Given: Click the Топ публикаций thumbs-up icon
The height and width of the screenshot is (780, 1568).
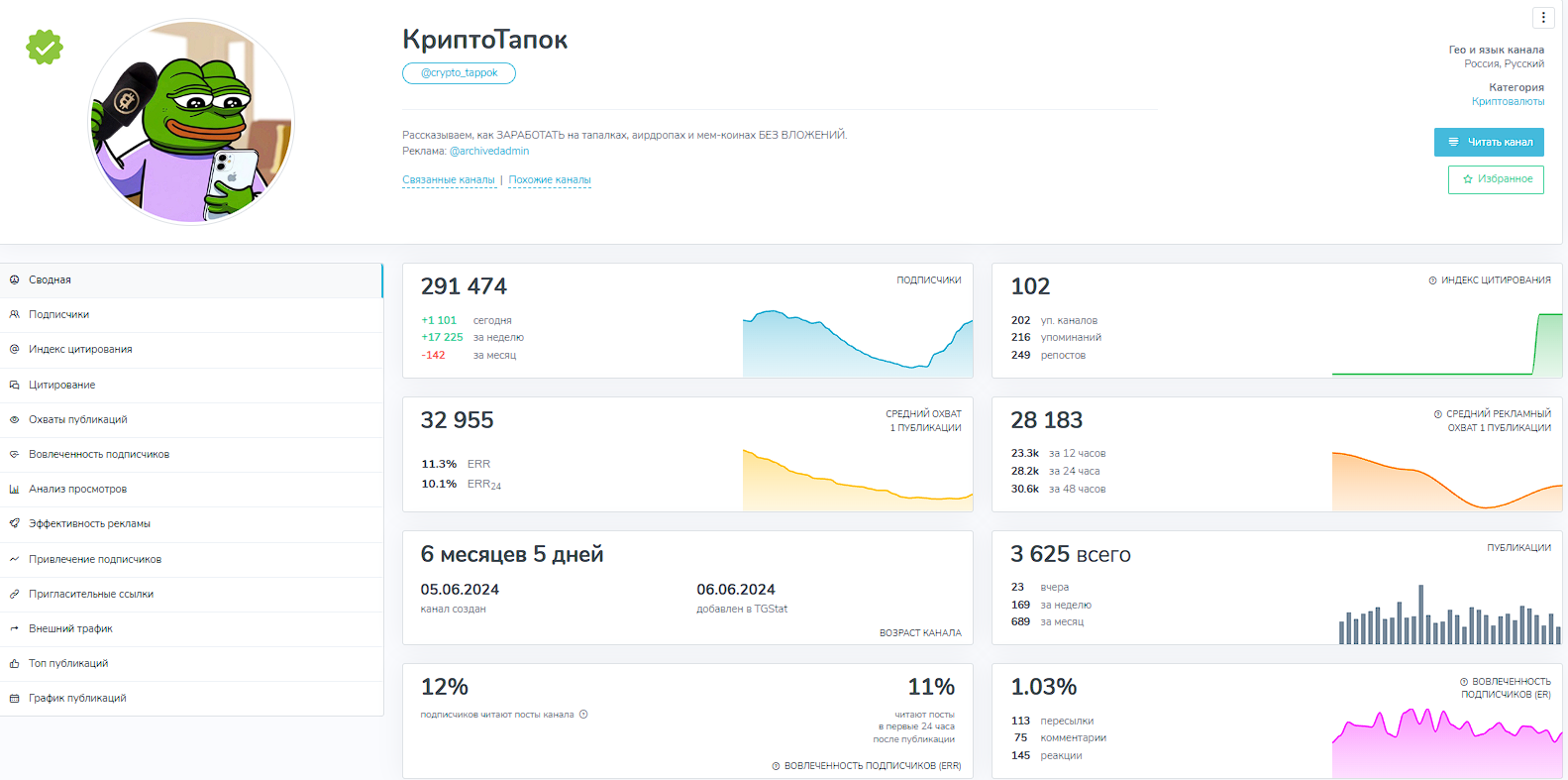Looking at the screenshot, I should coord(14,663).
